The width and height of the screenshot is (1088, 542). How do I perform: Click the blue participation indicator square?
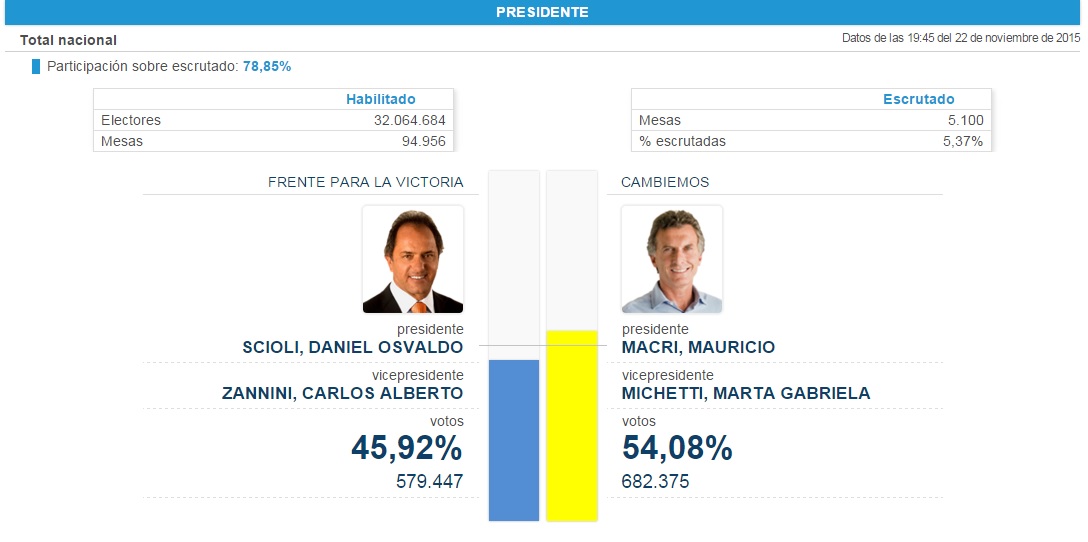[x=36, y=66]
